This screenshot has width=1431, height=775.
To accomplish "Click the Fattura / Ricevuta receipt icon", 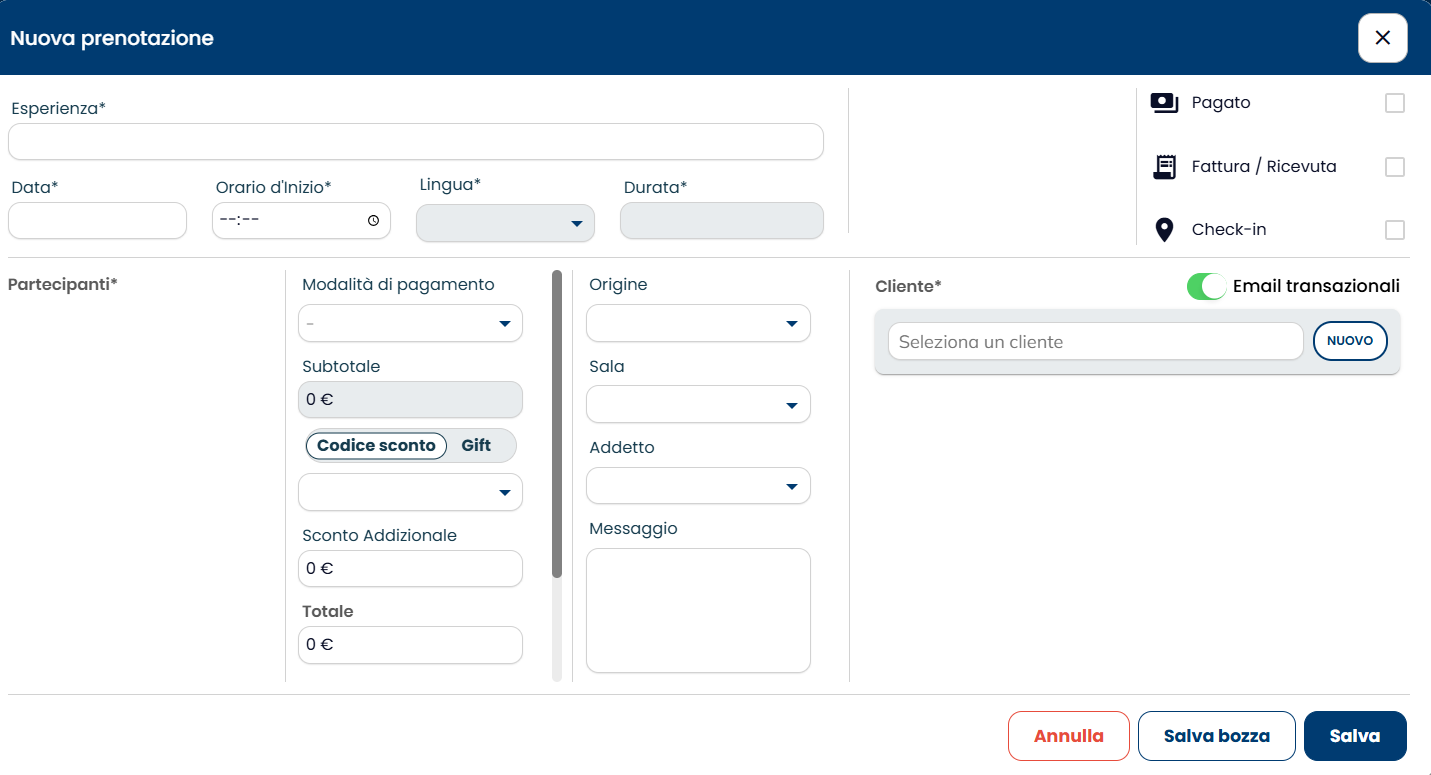I will [x=1164, y=167].
